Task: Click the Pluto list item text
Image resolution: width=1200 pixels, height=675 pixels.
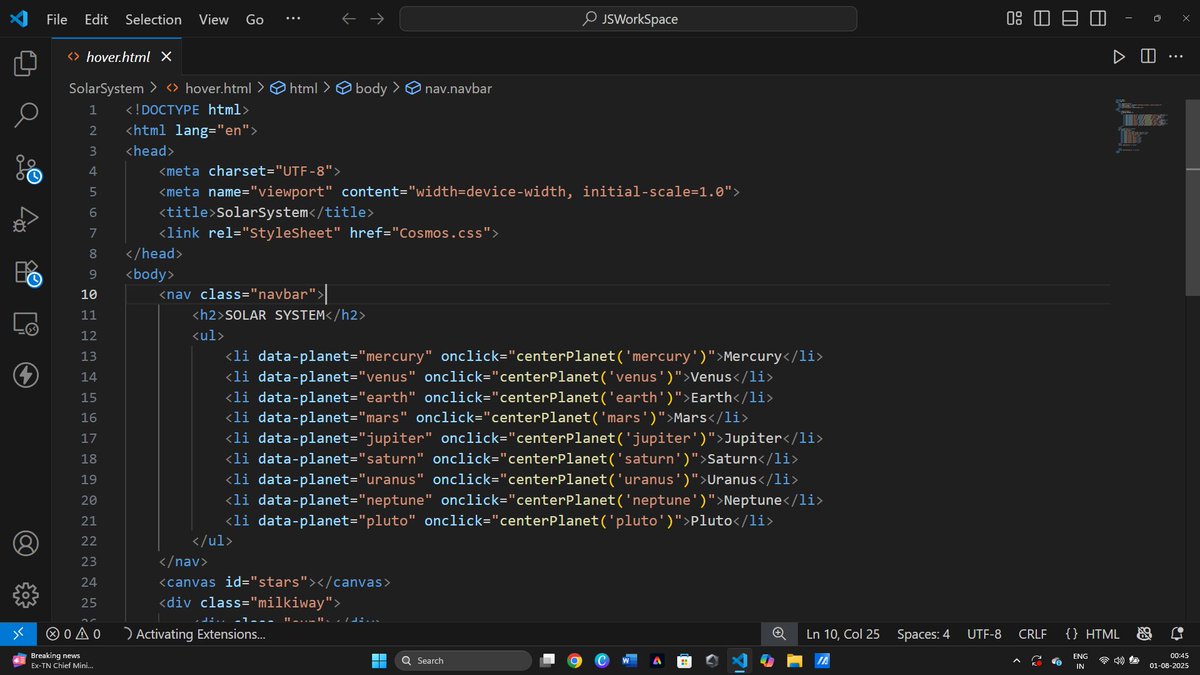Action: click(711, 520)
